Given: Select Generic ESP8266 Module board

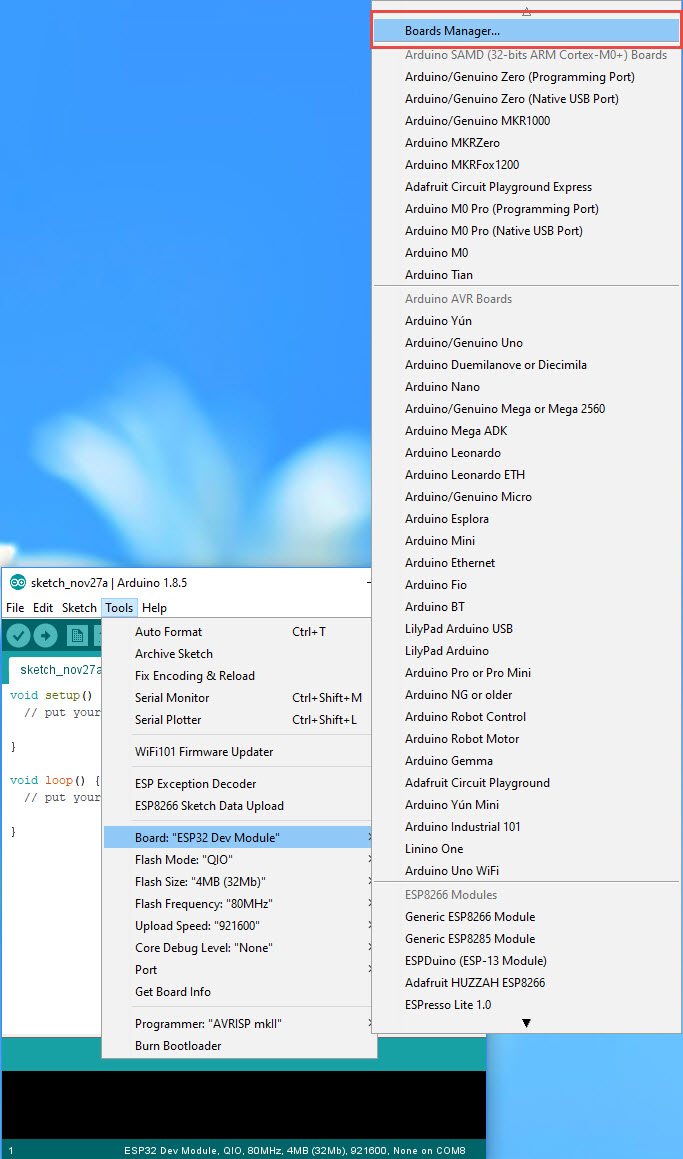Looking at the screenshot, I should coord(526,917).
